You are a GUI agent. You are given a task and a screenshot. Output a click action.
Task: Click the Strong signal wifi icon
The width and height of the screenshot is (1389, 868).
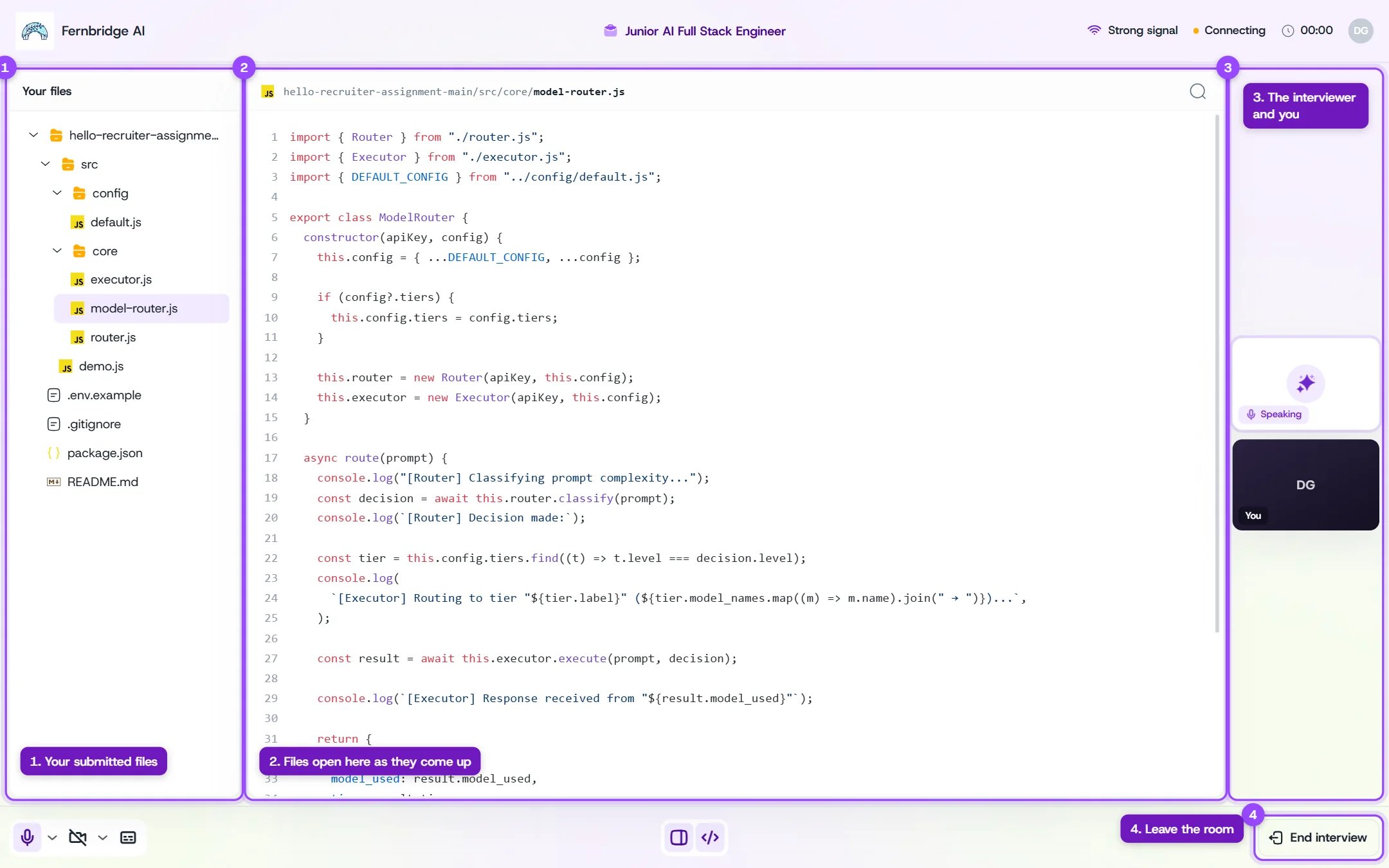[1094, 30]
